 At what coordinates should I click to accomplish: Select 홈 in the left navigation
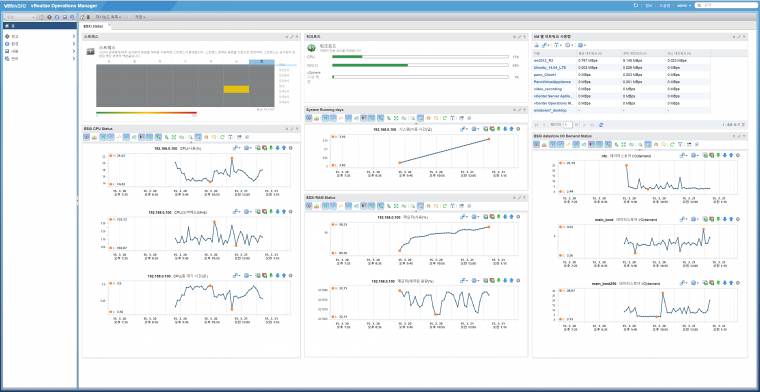pyautogui.click(x=39, y=25)
